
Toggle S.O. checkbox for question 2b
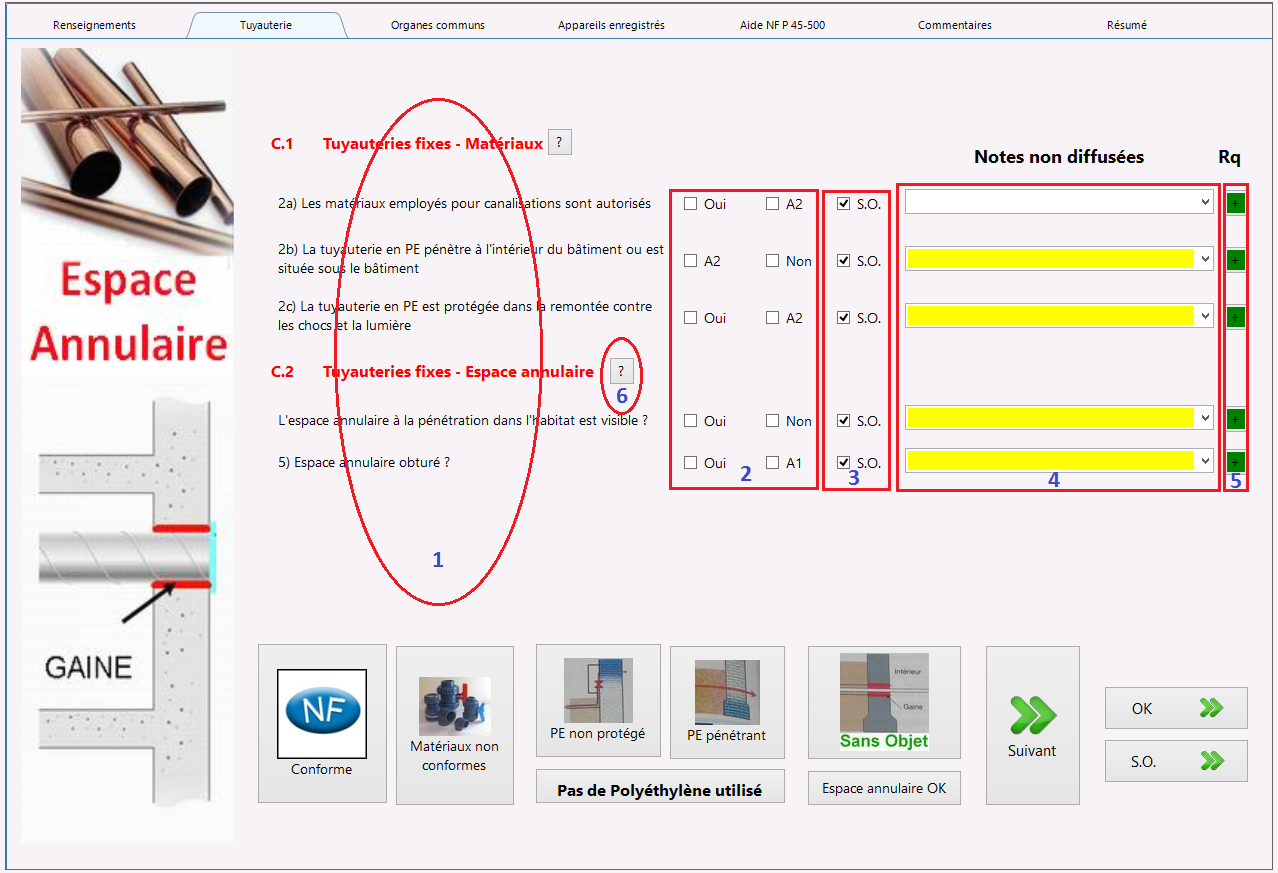click(x=844, y=261)
